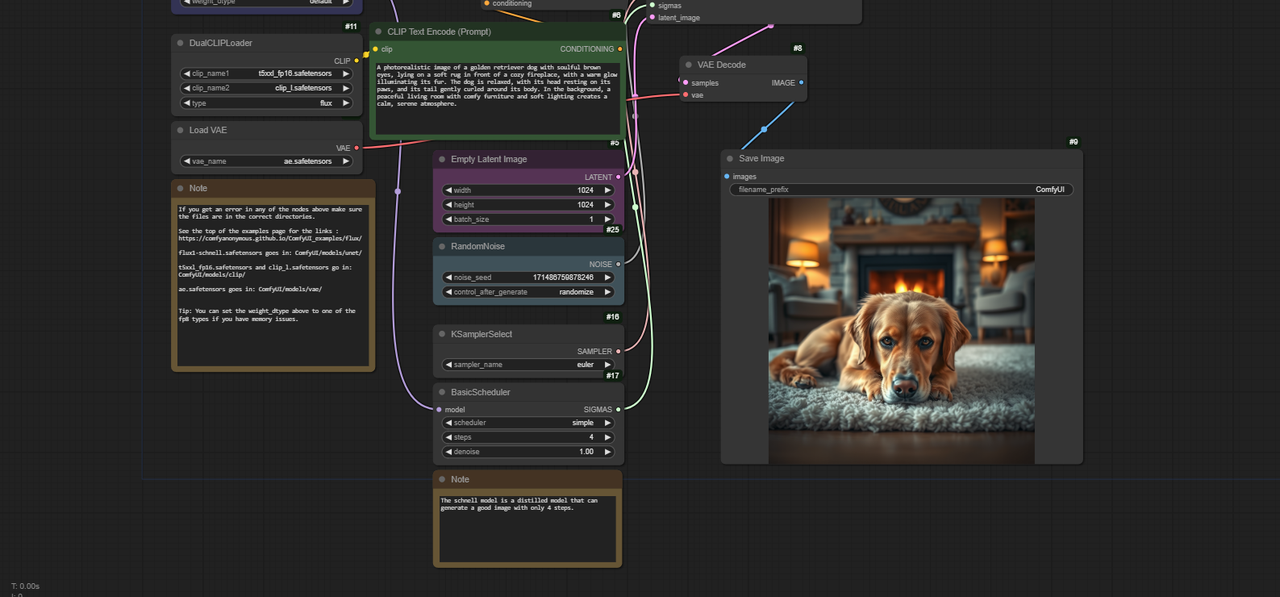Decrease height with its left arrow

coord(449,205)
